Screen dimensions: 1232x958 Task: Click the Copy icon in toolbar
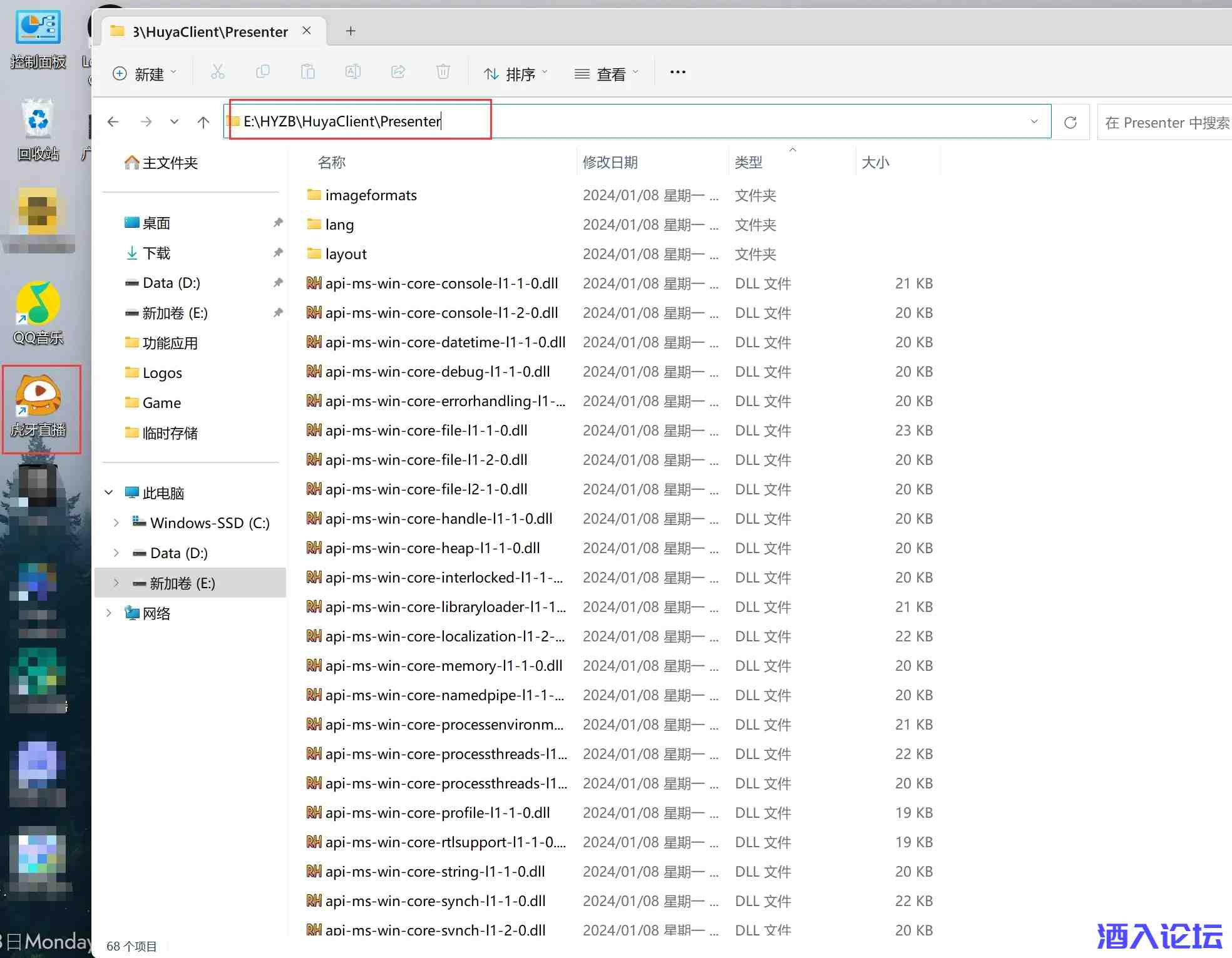coord(263,73)
